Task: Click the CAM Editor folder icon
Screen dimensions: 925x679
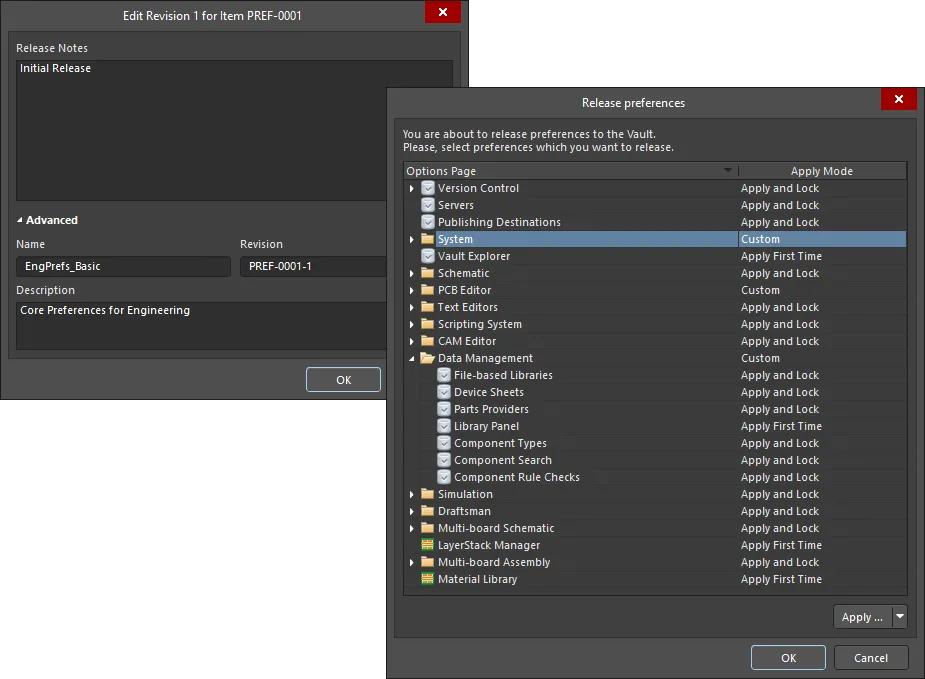Action: pos(428,341)
